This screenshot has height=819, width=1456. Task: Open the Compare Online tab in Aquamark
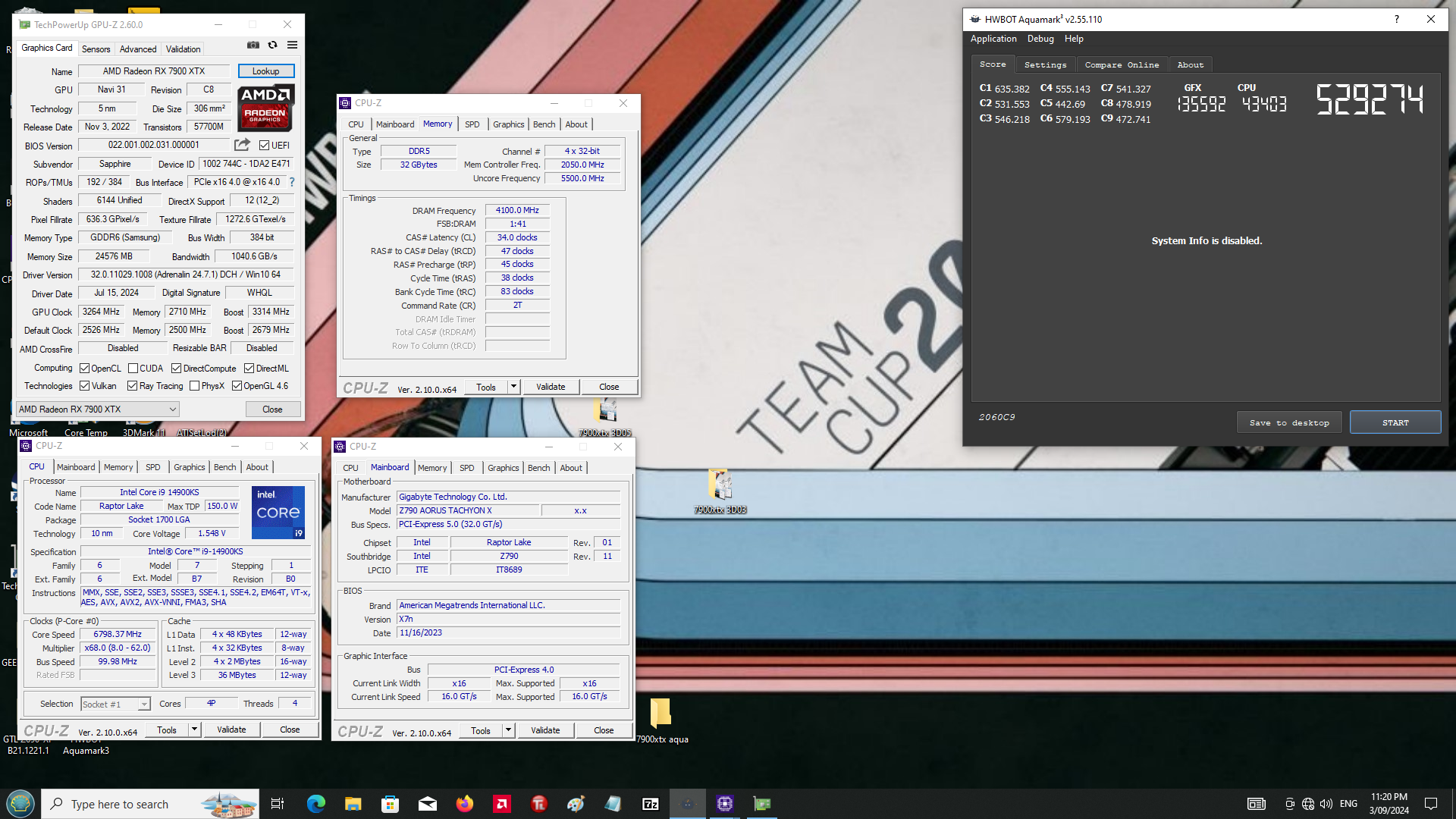click(x=1122, y=65)
